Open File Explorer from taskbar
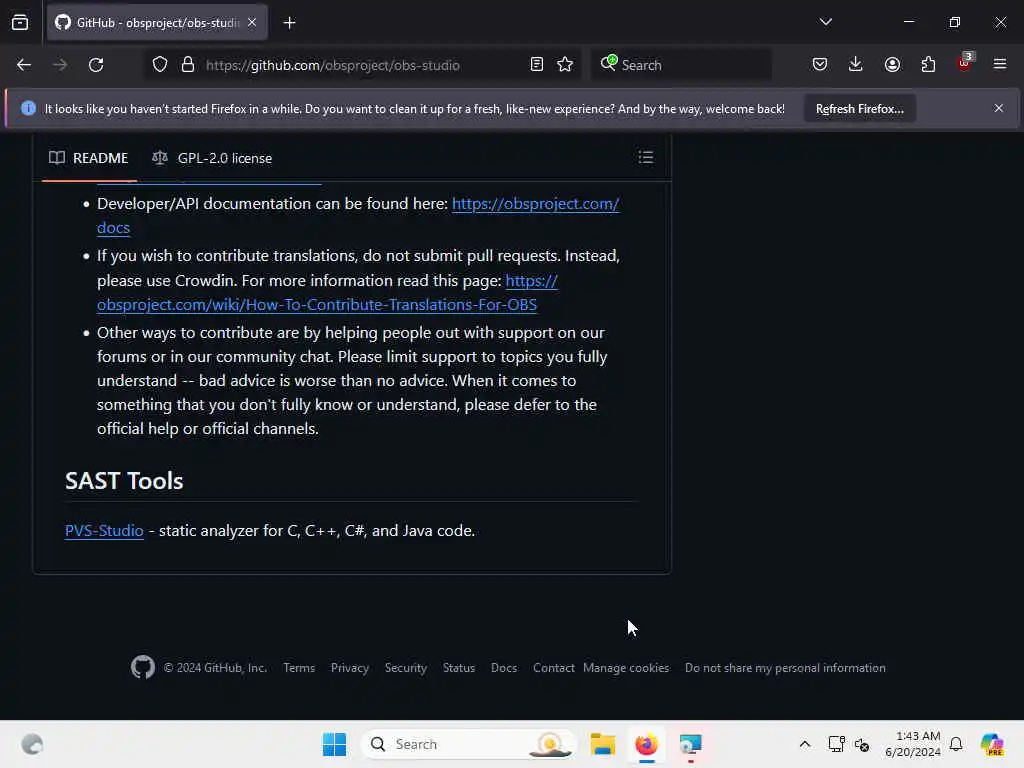Image resolution: width=1024 pixels, height=768 pixels. click(x=603, y=744)
